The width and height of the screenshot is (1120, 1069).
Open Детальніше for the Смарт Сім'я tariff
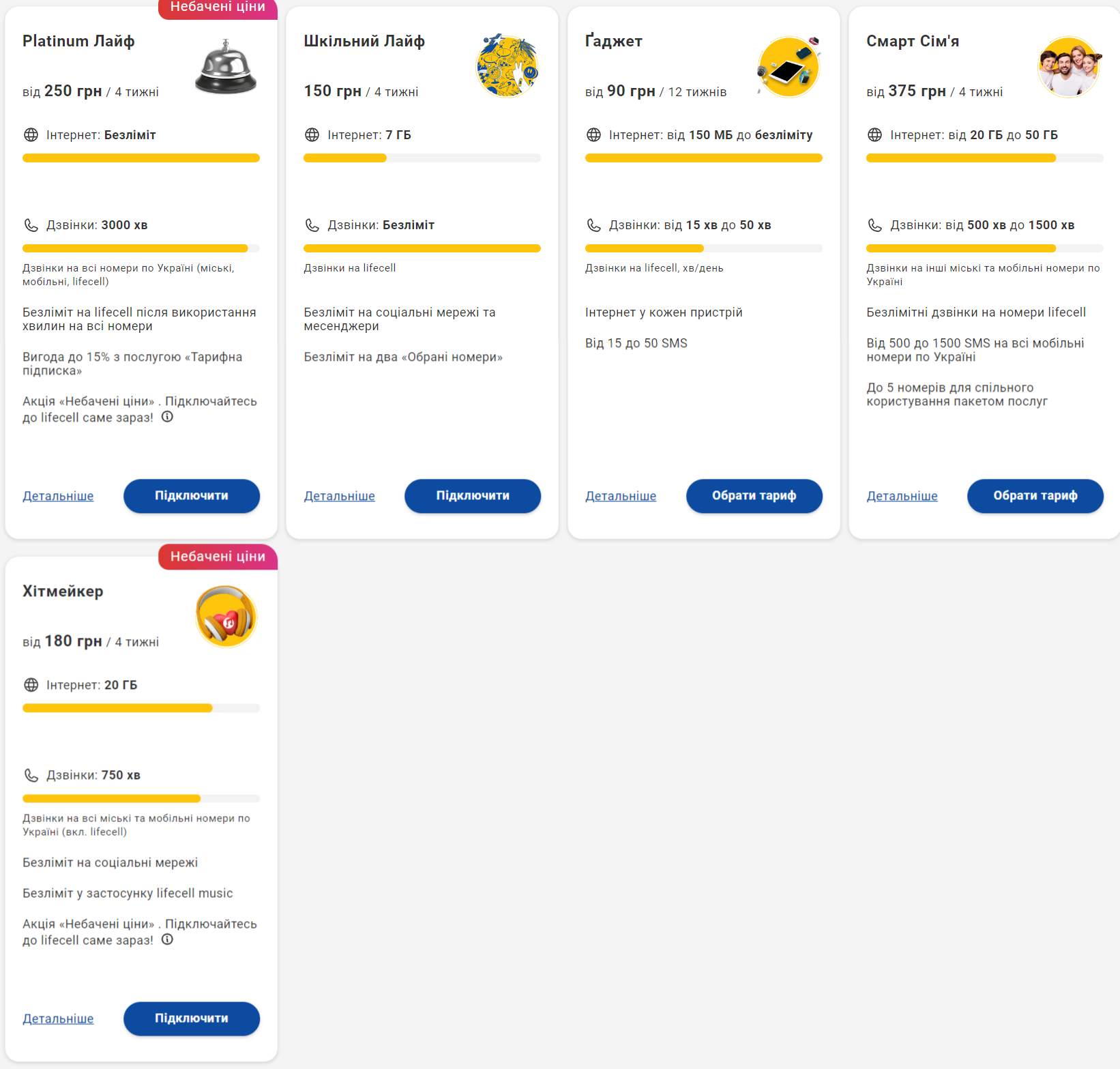(902, 496)
